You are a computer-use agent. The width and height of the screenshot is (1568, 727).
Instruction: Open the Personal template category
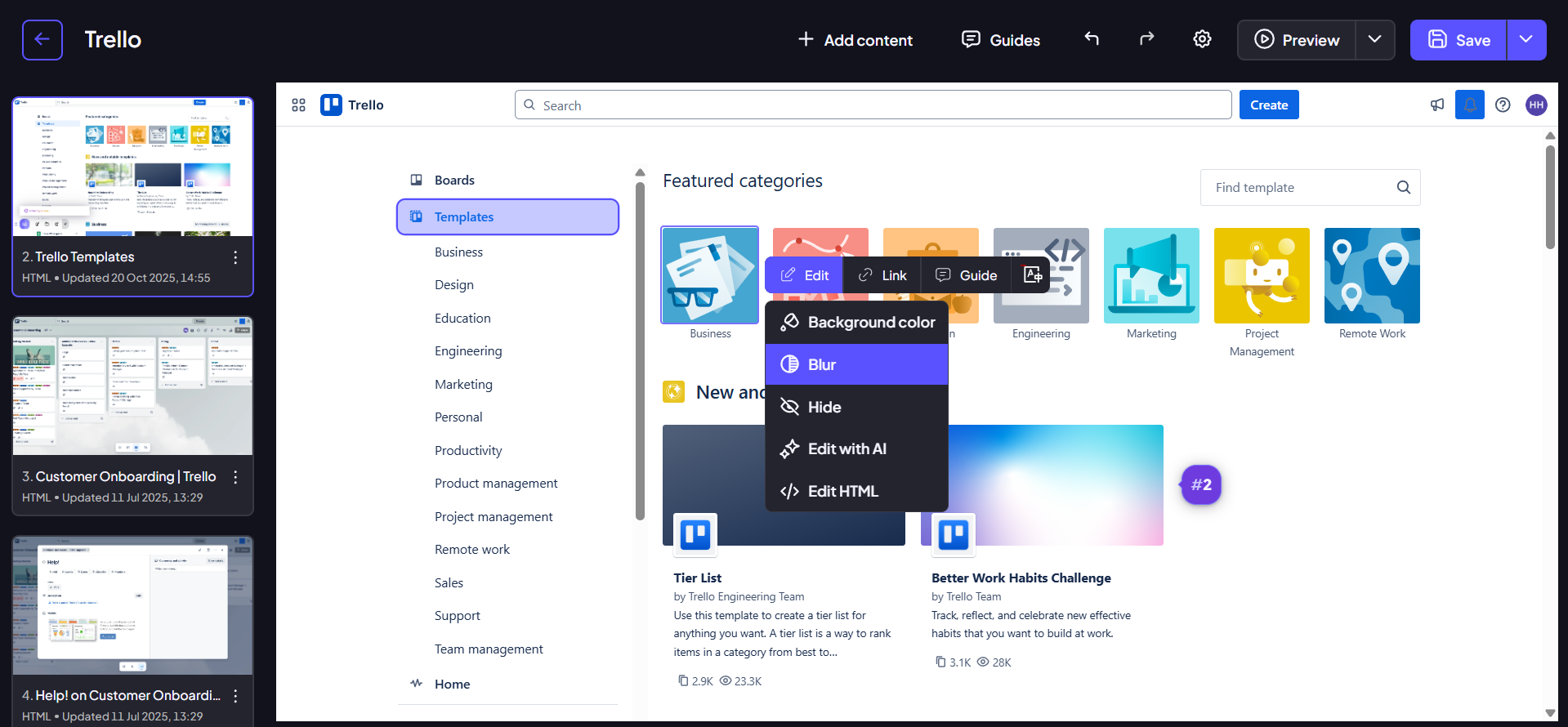click(x=458, y=417)
